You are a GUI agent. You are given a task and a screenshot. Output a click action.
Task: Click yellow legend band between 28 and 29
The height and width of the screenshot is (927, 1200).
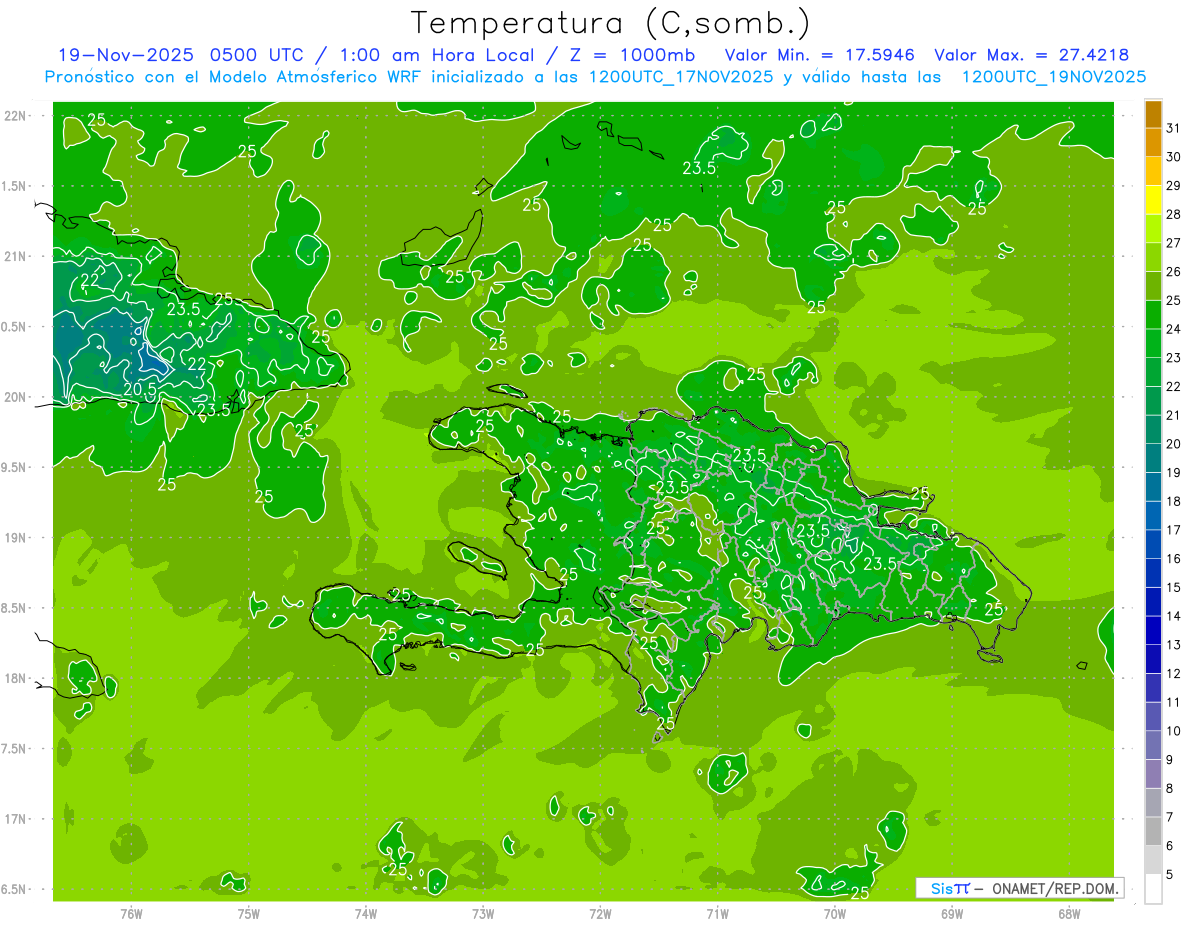1153,200
